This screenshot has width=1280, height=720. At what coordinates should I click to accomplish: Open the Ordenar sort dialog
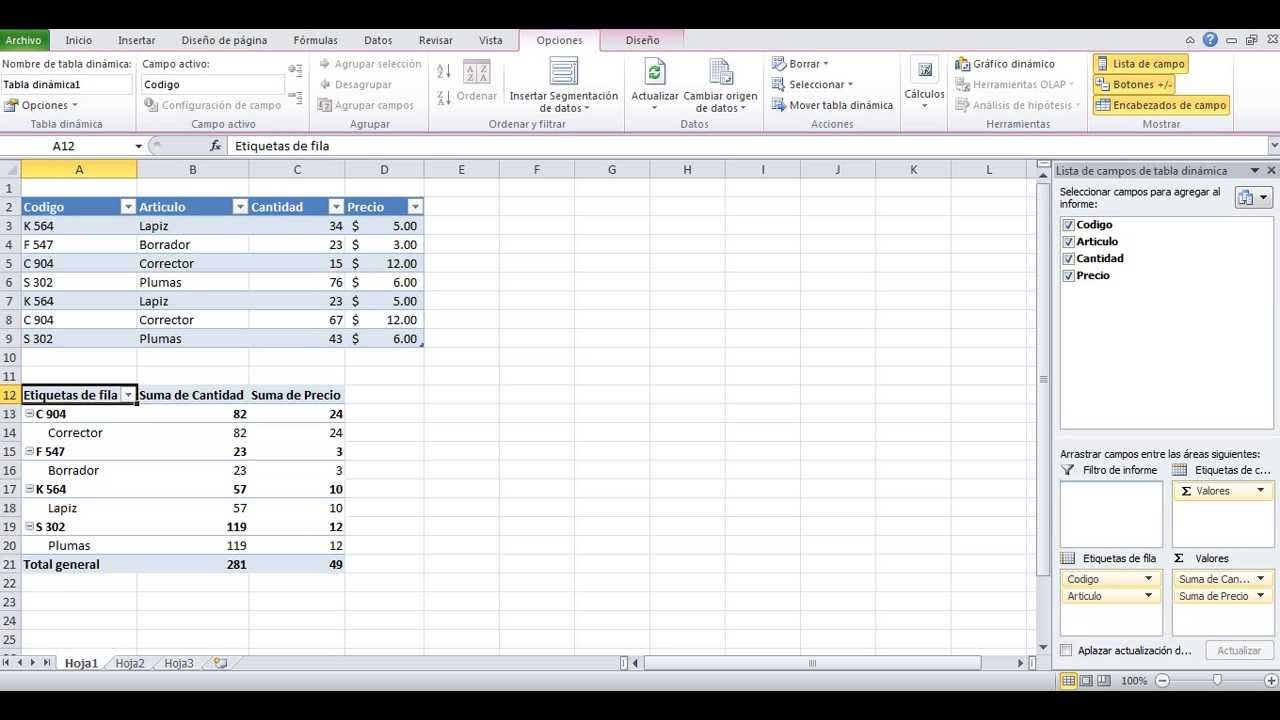[477, 82]
